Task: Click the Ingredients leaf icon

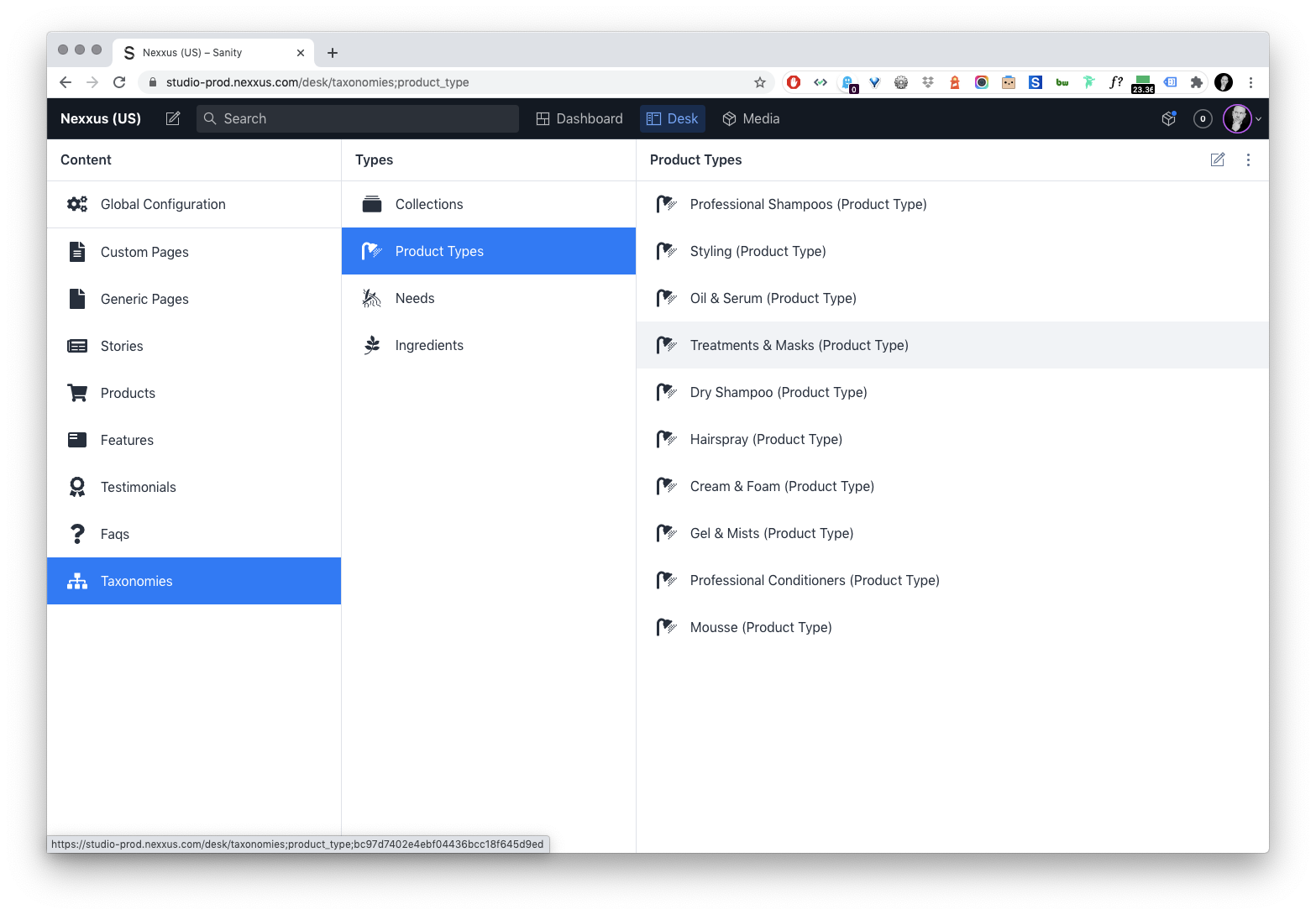Action: [372, 345]
